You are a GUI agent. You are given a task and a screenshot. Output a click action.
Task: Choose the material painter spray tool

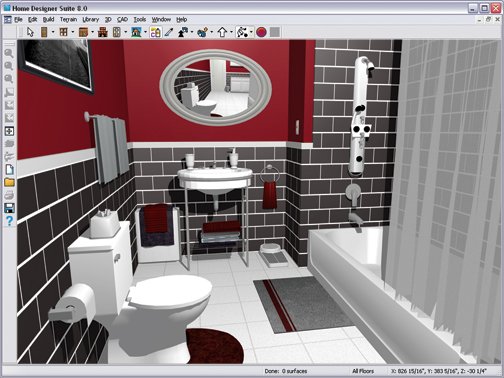[x=202, y=32]
